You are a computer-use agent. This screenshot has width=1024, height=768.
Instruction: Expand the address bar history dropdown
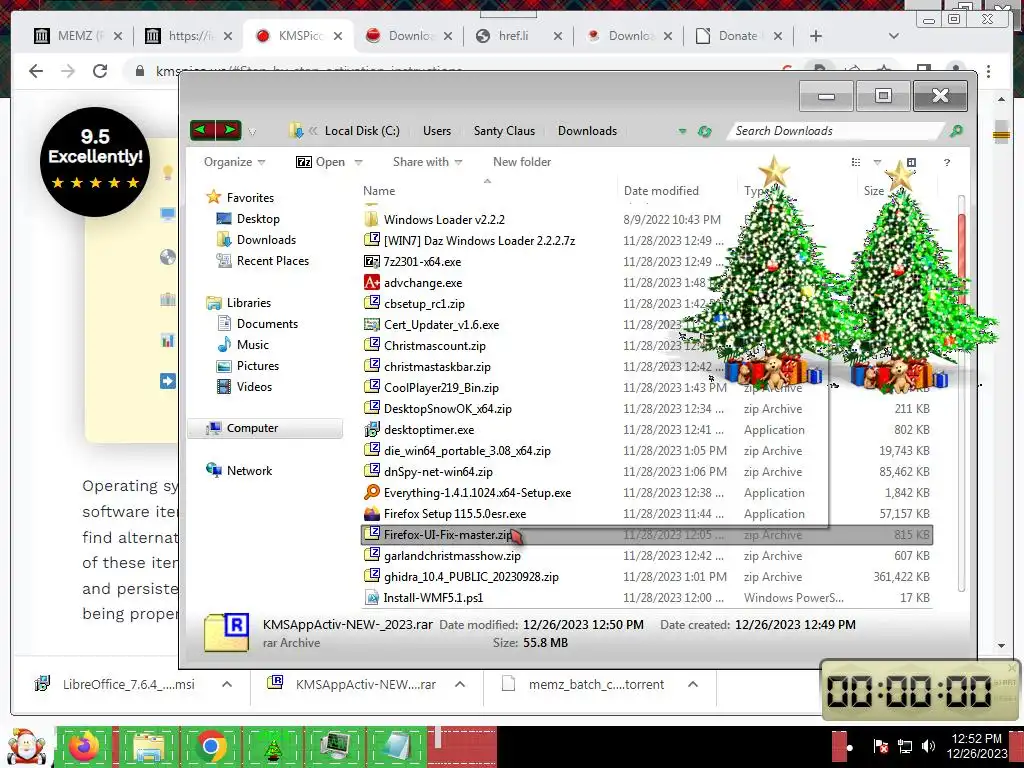tap(682, 131)
